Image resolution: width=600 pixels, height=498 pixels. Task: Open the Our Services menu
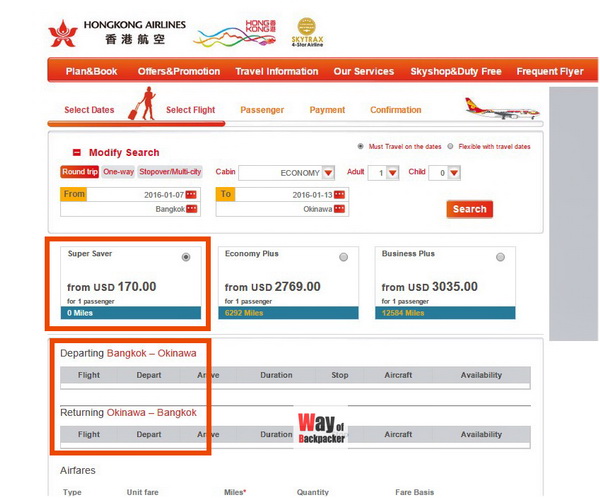coord(364,71)
